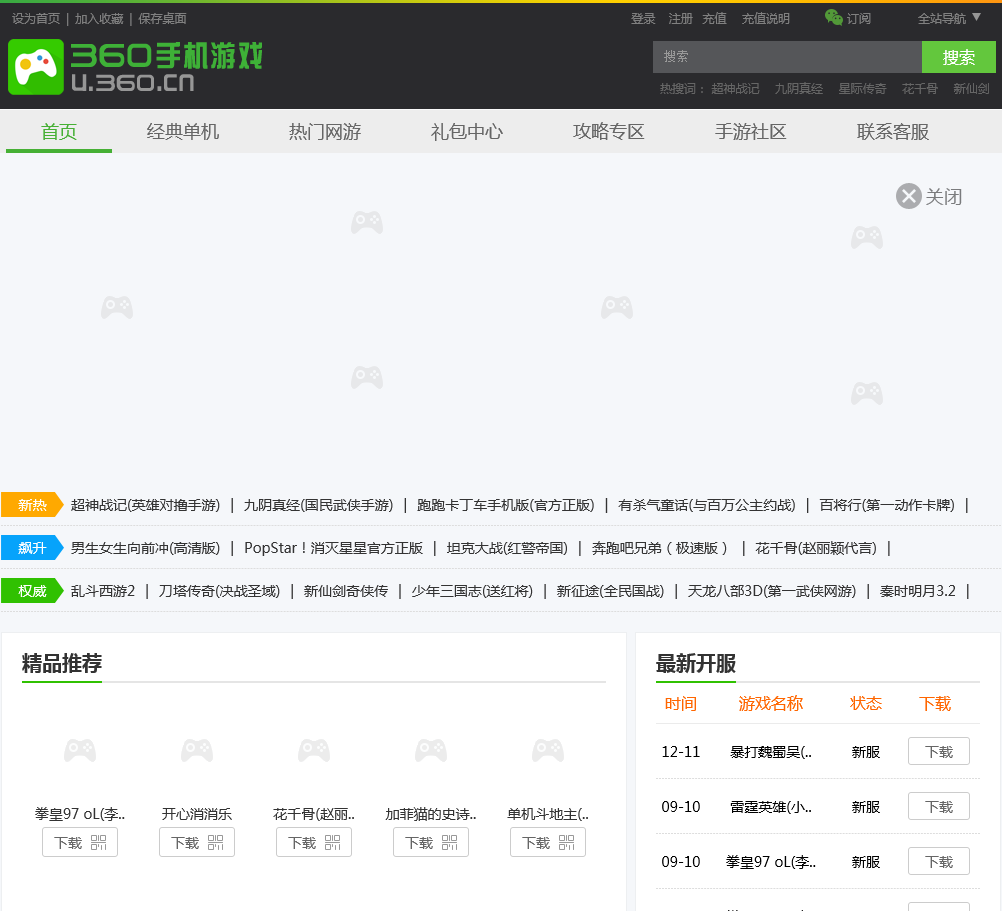Open the 攻略专区 tab
The image size is (1002, 911).
(608, 132)
